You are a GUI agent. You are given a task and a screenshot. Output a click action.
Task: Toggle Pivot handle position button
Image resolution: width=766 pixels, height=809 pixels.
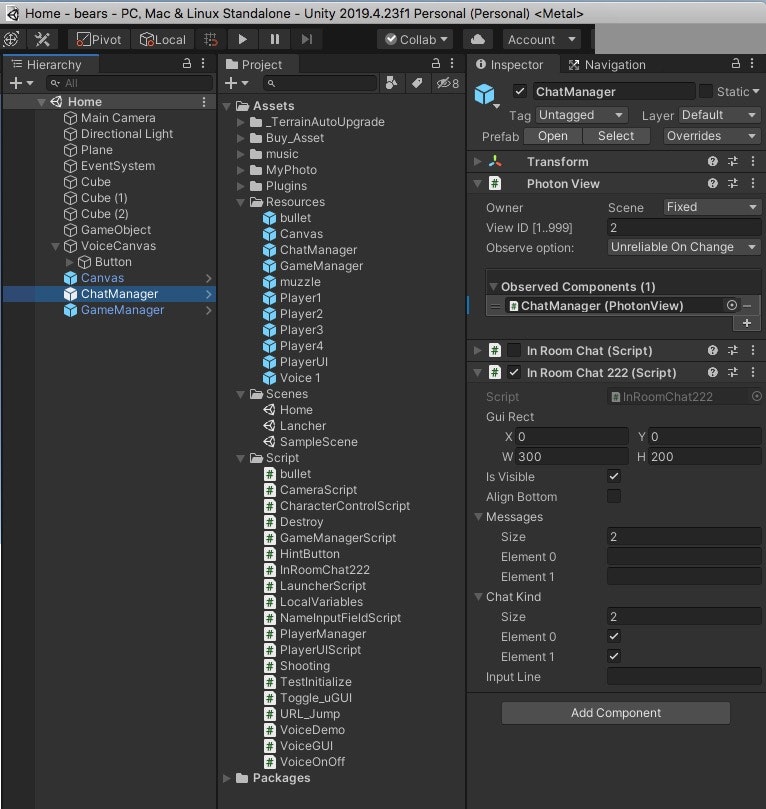(x=98, y=39)
